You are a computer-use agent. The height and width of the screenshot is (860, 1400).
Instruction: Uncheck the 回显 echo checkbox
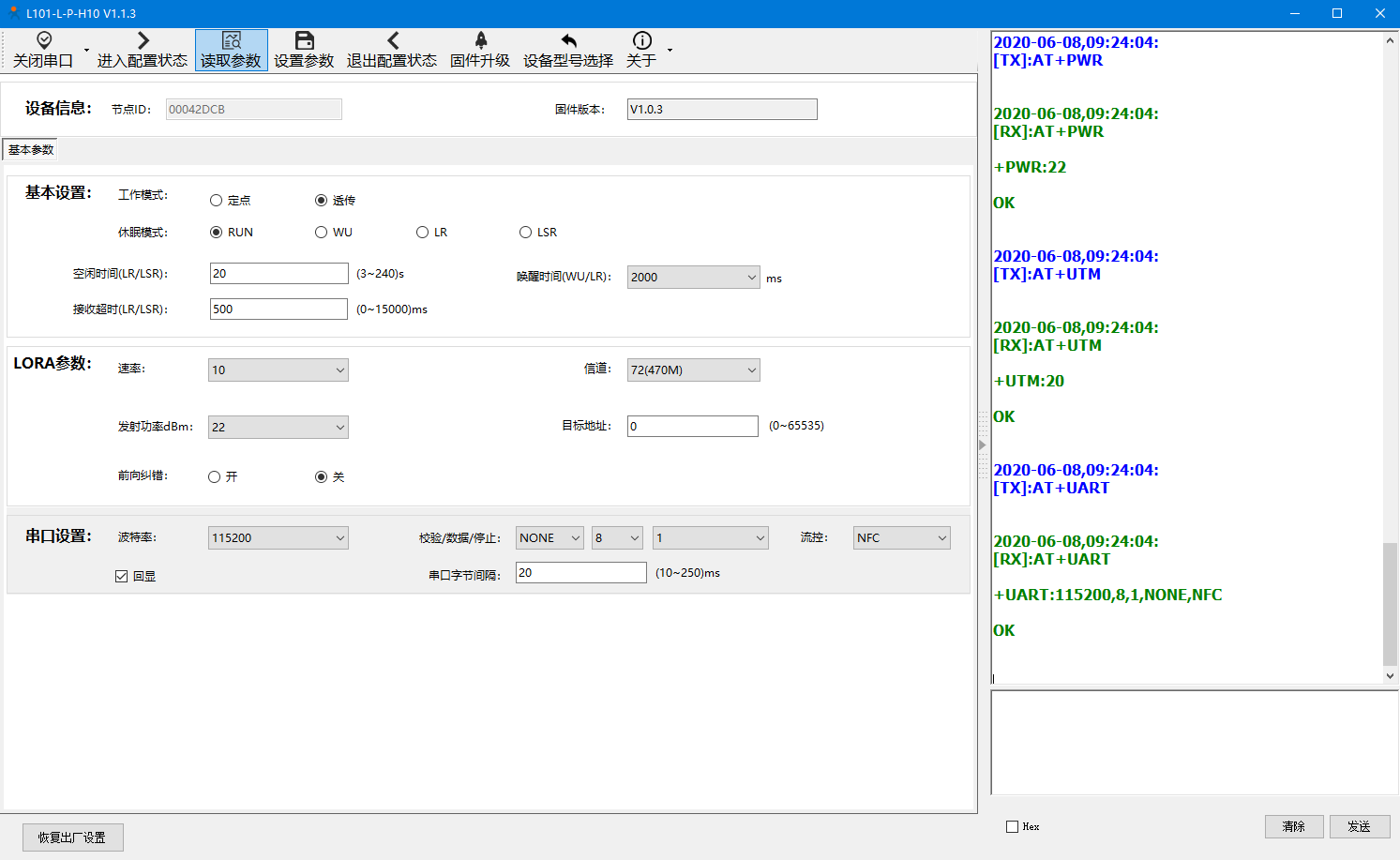click(x=122, y=577)
